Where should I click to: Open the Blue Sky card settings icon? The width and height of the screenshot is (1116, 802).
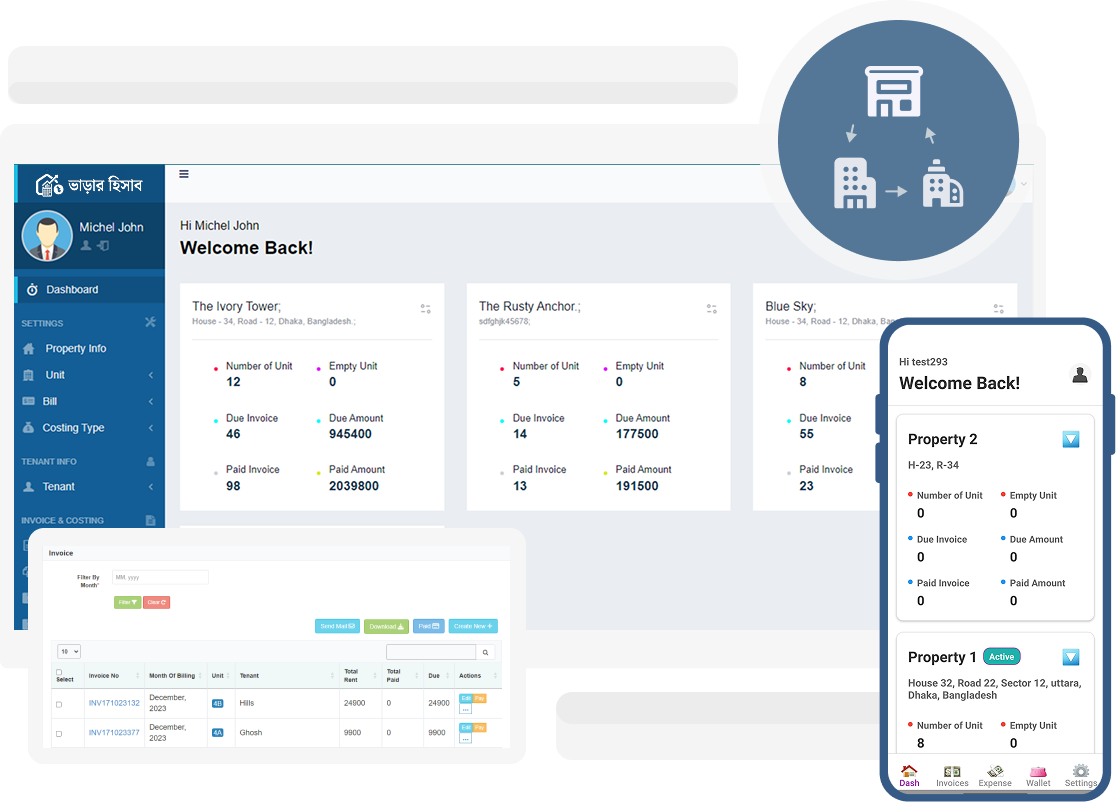tap(999, 309)
